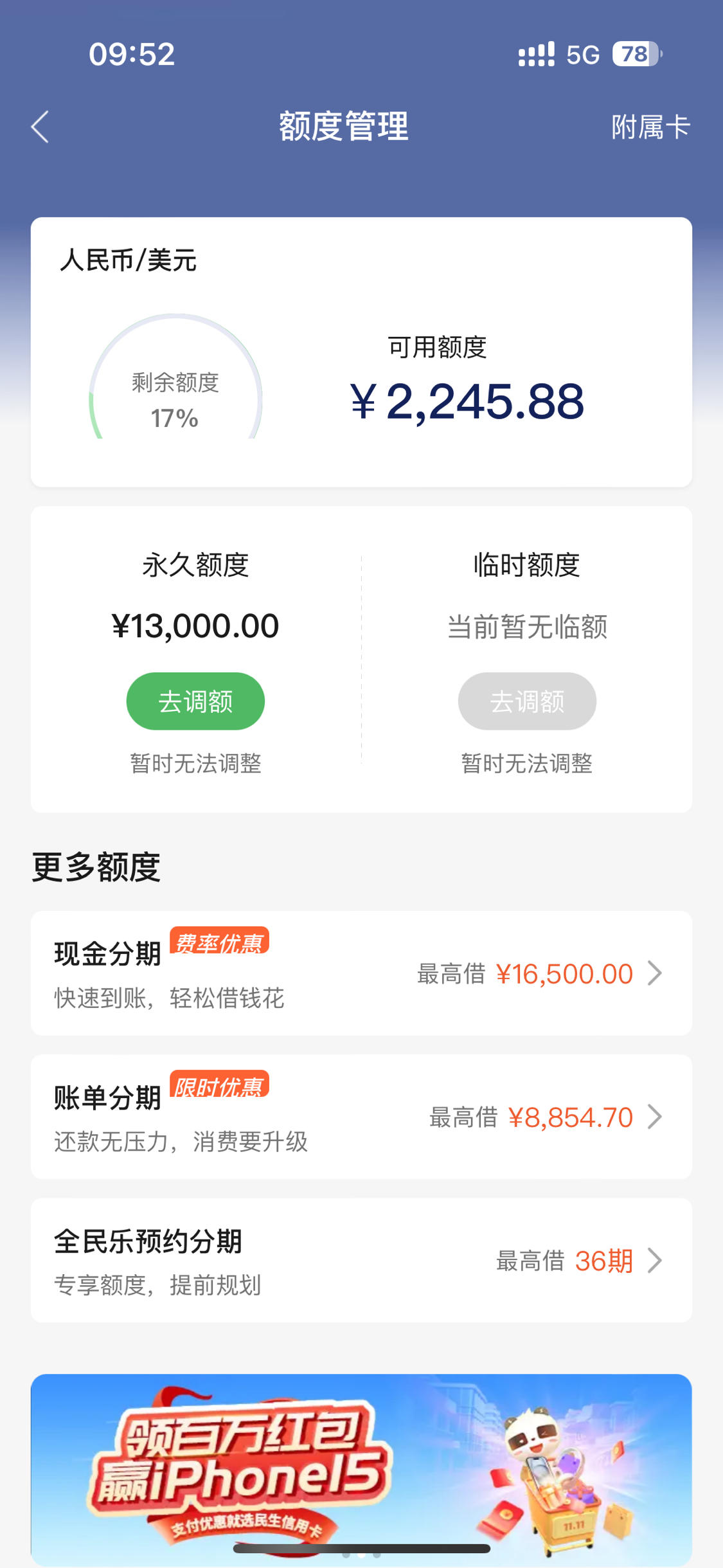The image size is (723, 1568).
Task: Tap the 5G signal icon
Action: 583,55
